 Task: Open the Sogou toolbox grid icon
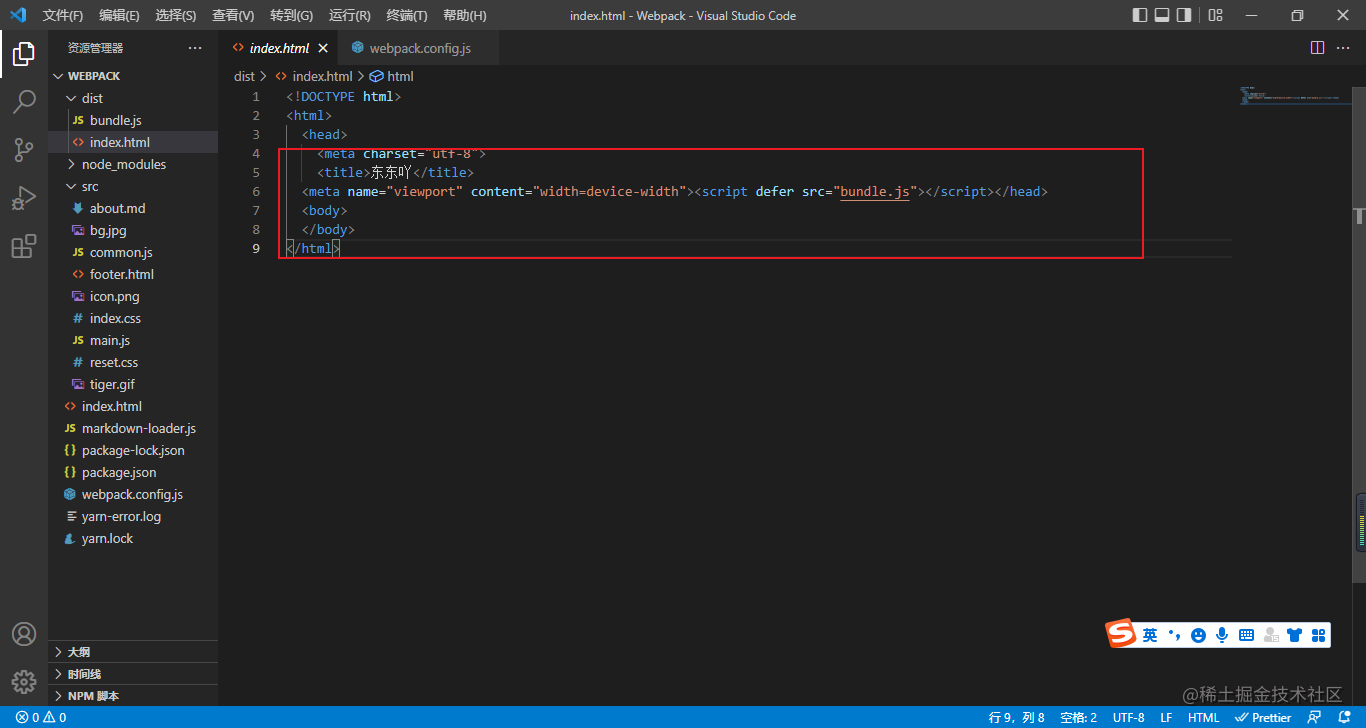(x=1318, y=635)
